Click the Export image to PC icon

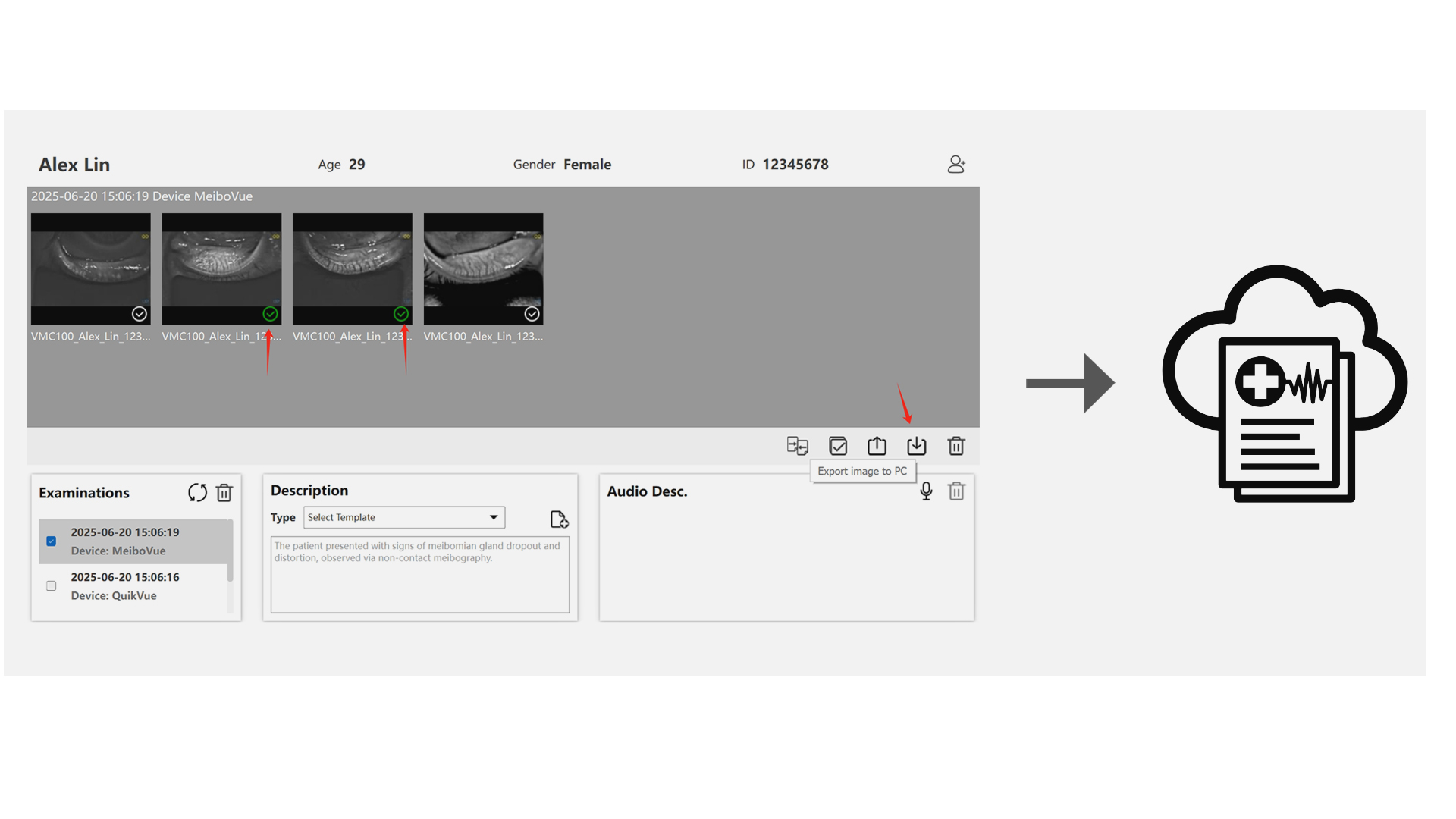916,446
